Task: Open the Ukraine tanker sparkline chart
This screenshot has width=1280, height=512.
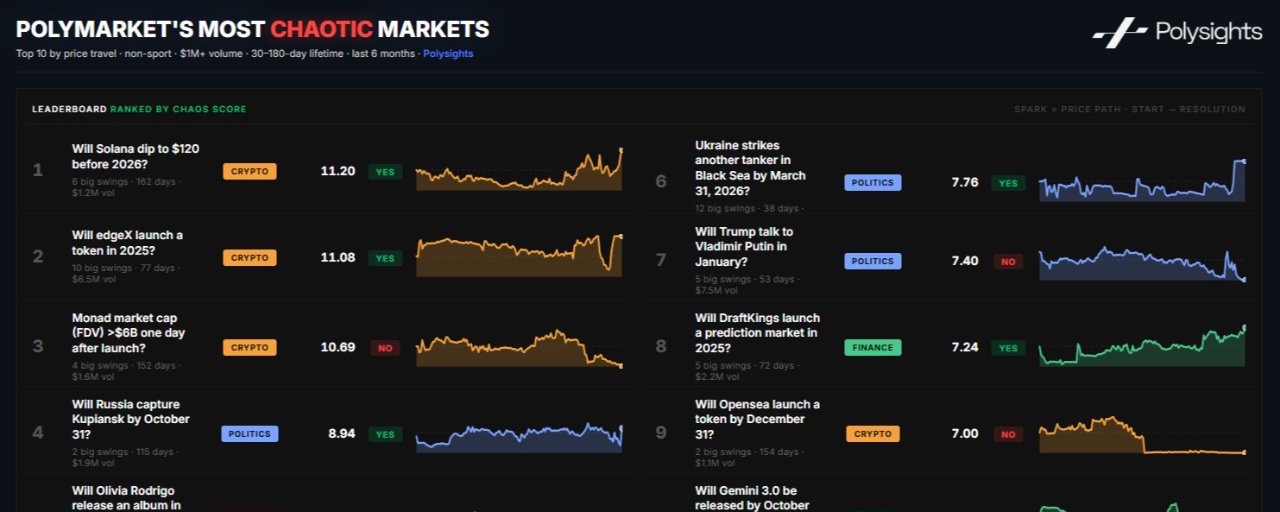Action: coord(1143,180)
